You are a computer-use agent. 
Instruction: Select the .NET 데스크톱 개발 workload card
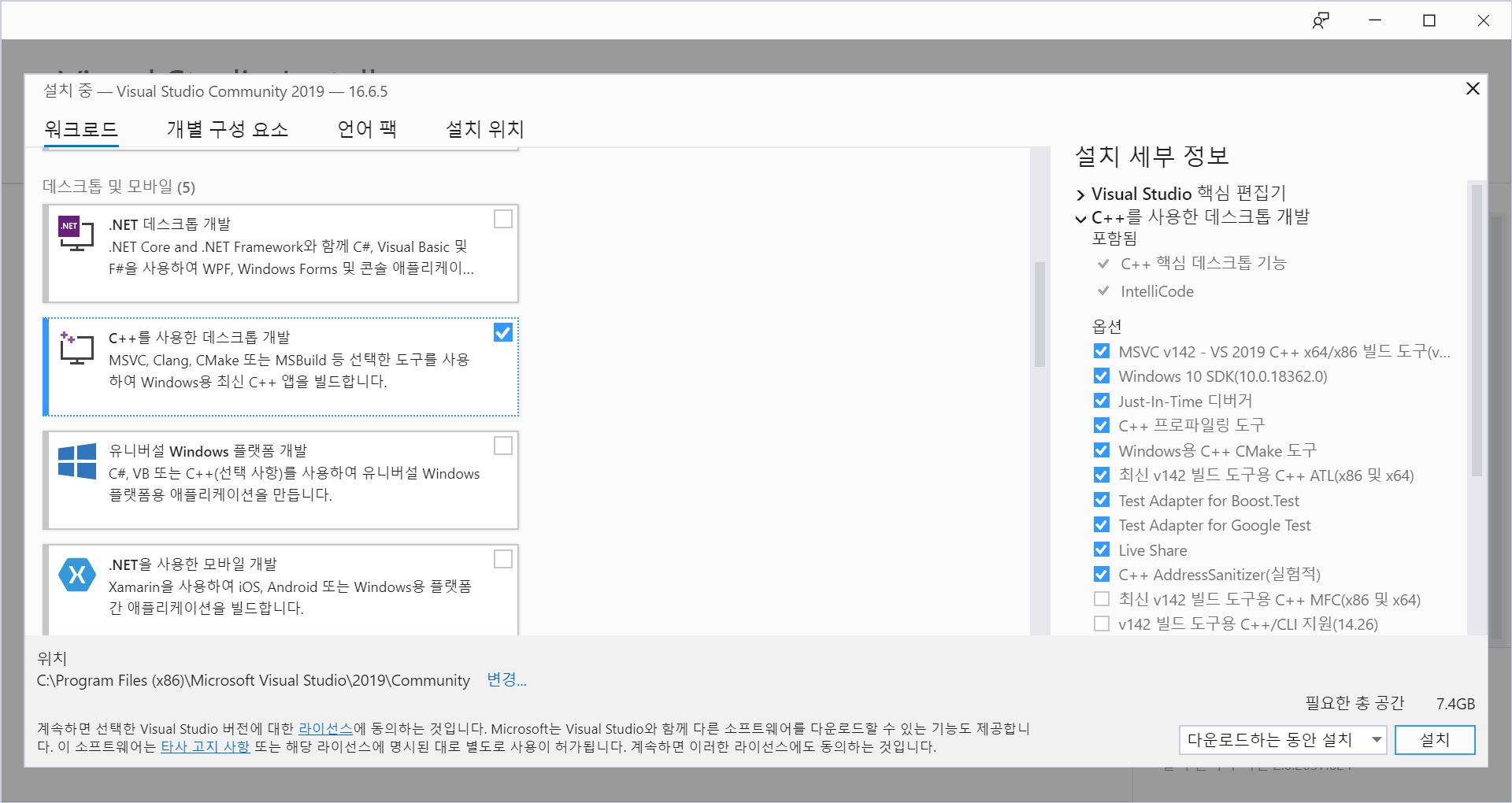pyautogui.click(x=281, y=253)
